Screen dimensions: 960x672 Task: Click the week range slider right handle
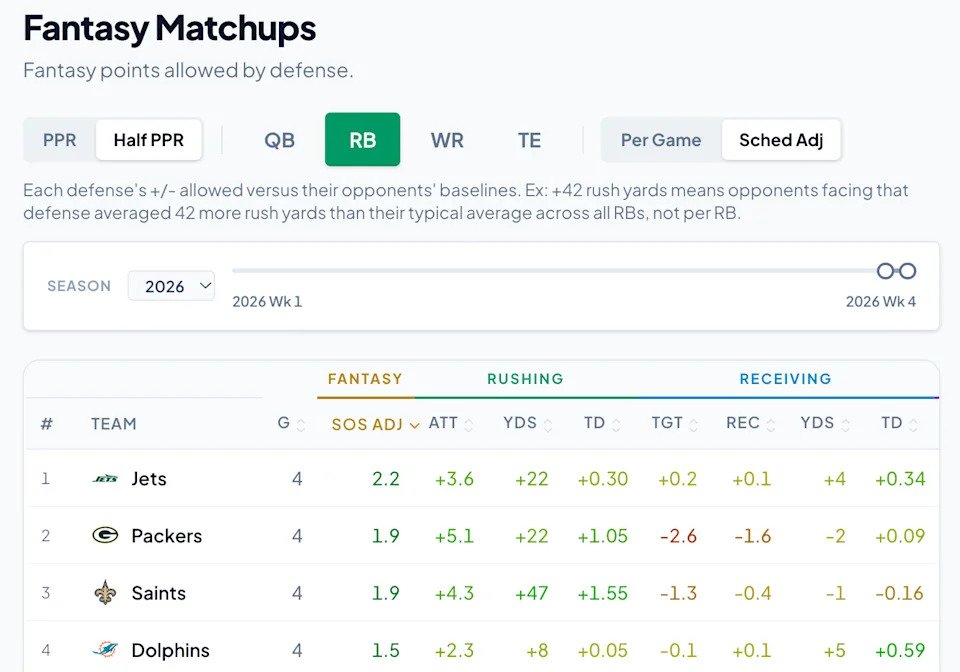(x=907, y=271)
